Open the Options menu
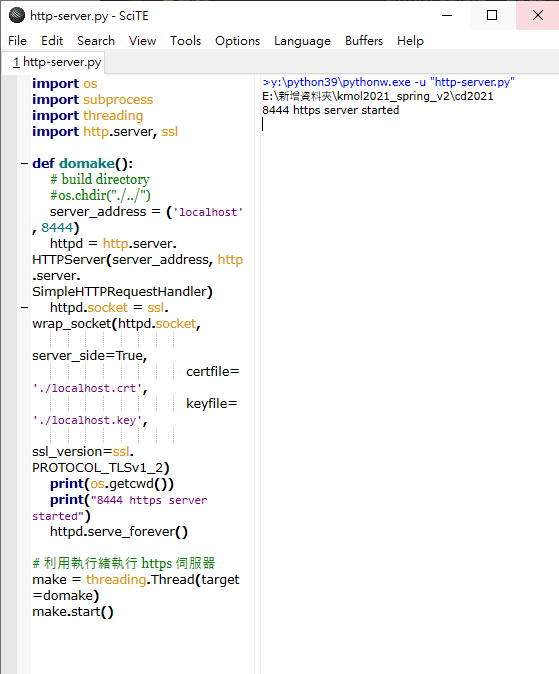This screenshot has height=674, width=559. point(237,41)
